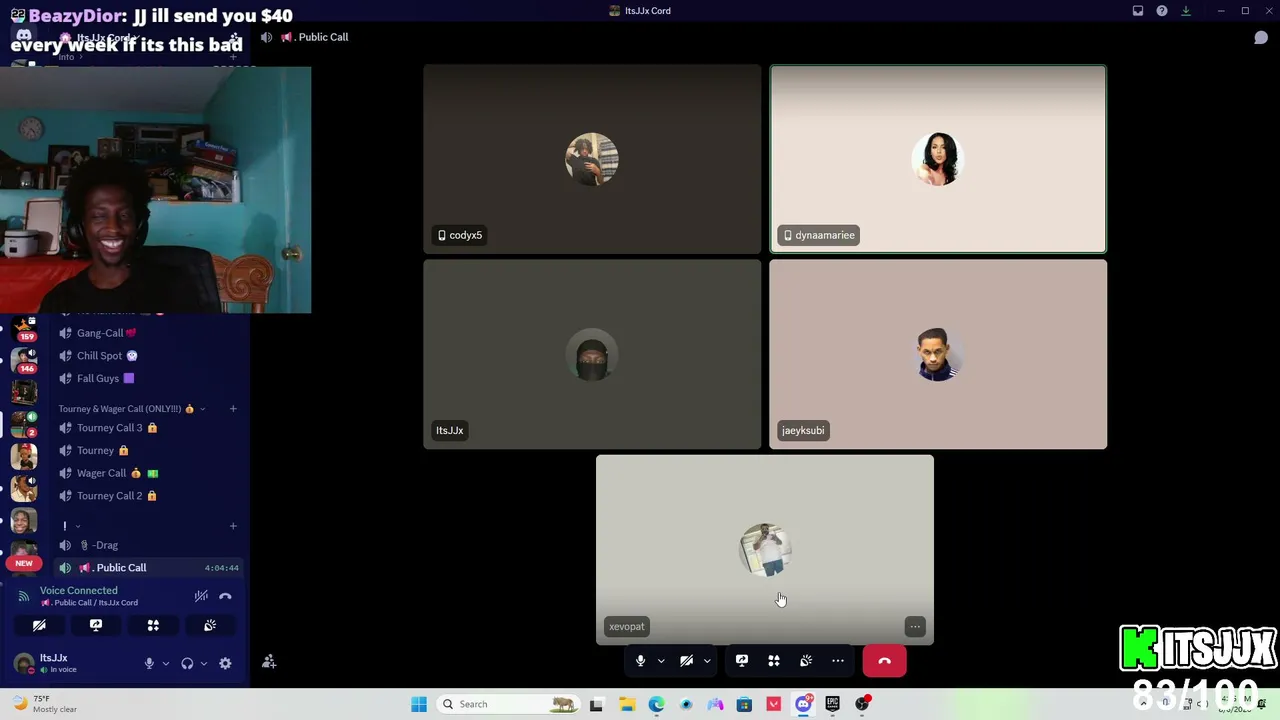Share your screen from call controls
This screenshot has width=1280, height=720.
(742, 661)
